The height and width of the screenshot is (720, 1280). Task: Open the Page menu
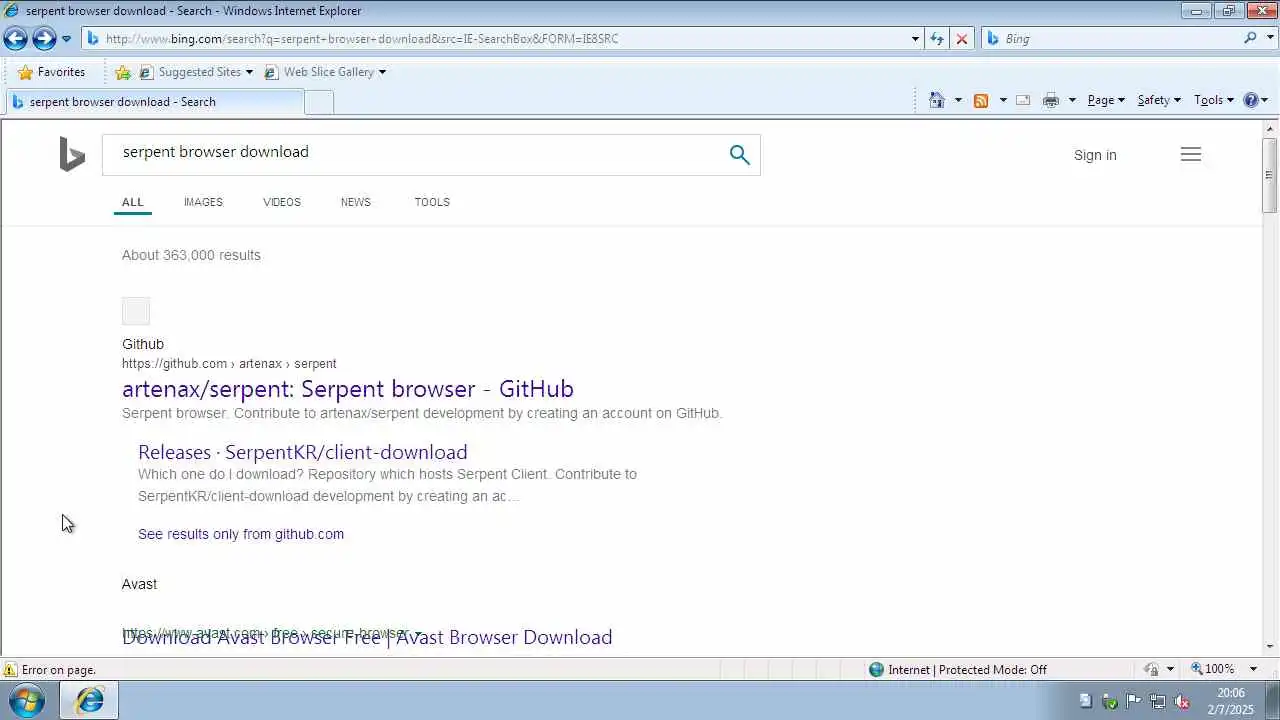[x=1106, y=100]
